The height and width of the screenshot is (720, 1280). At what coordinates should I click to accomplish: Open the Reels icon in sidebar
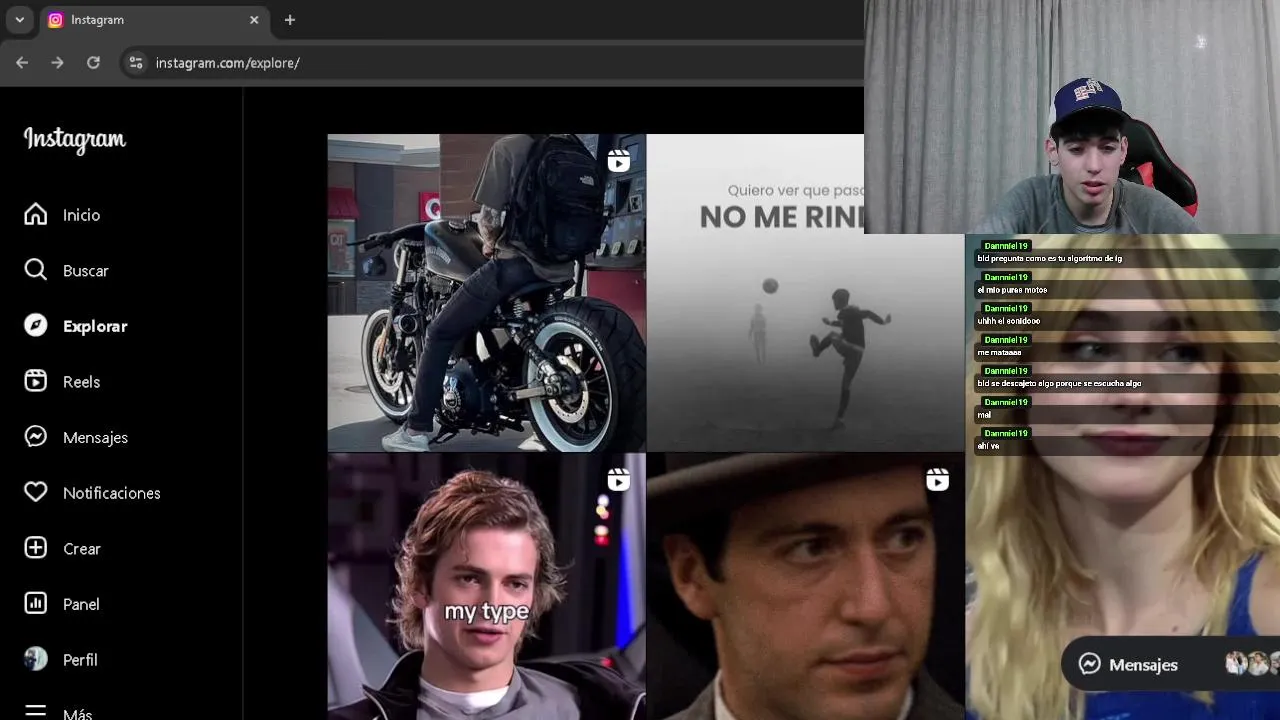[x=36, y=381]
